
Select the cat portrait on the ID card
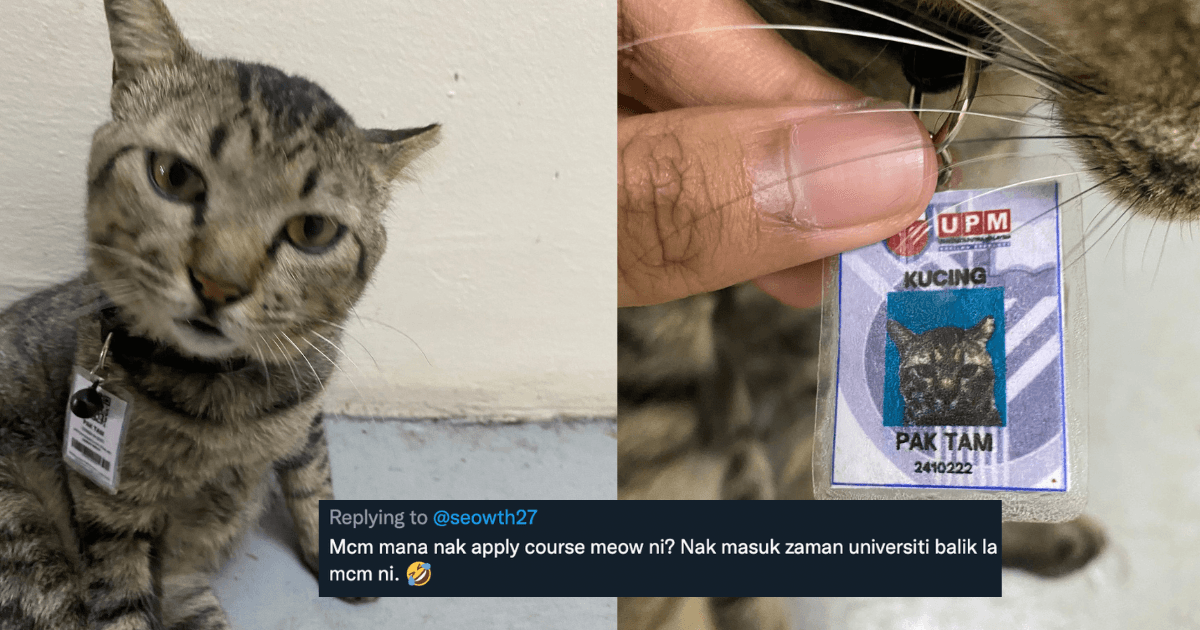(x=943, y=355)
